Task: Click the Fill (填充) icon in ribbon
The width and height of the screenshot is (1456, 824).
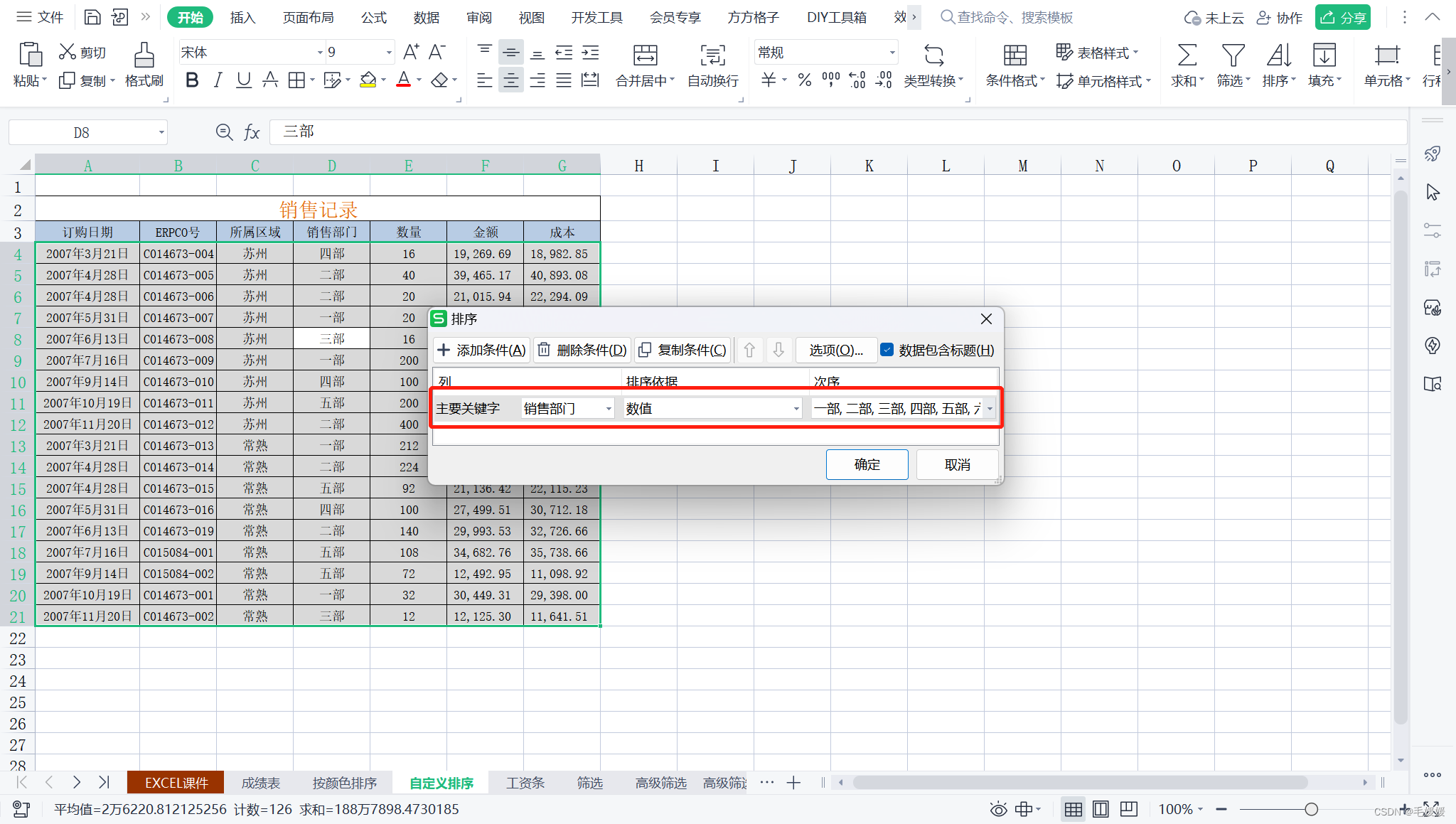Action: pyautogui.click(x=1324, y=55)
